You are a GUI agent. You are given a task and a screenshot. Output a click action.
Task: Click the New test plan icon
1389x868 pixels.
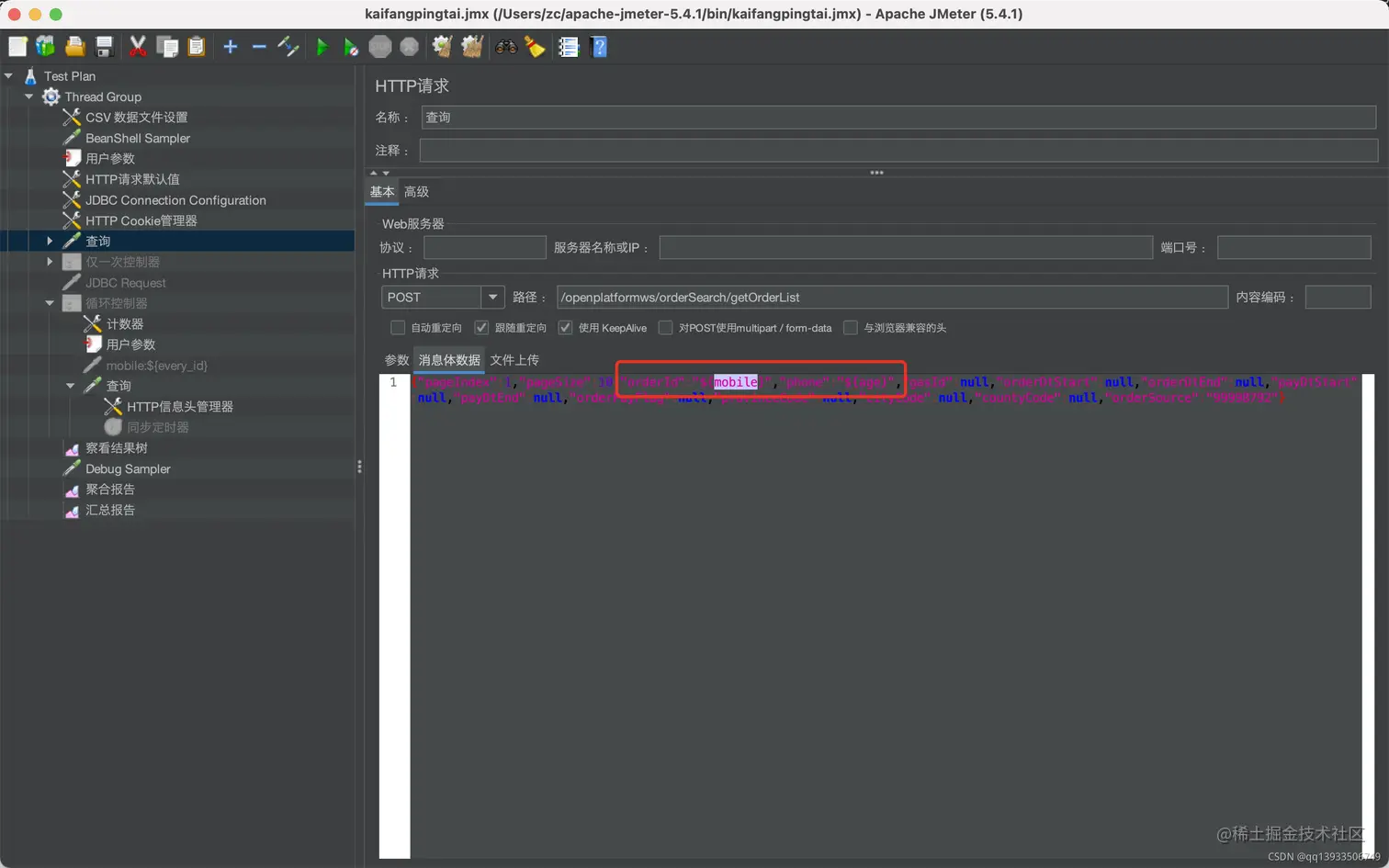[x=17, y=47]
